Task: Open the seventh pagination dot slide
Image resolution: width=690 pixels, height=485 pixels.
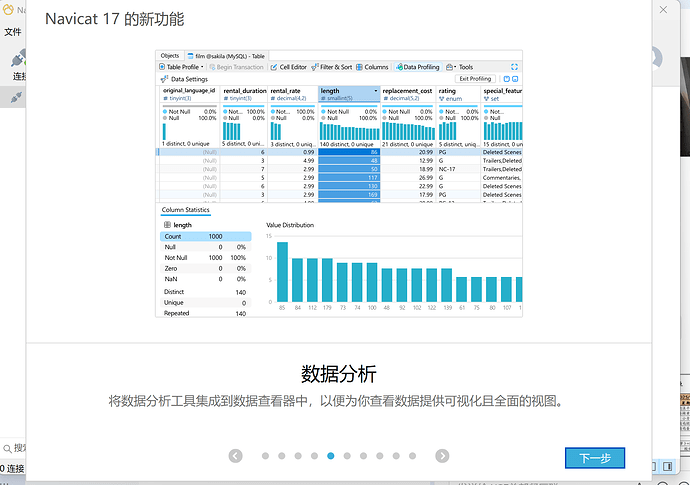Action: [x=363, y=456]
